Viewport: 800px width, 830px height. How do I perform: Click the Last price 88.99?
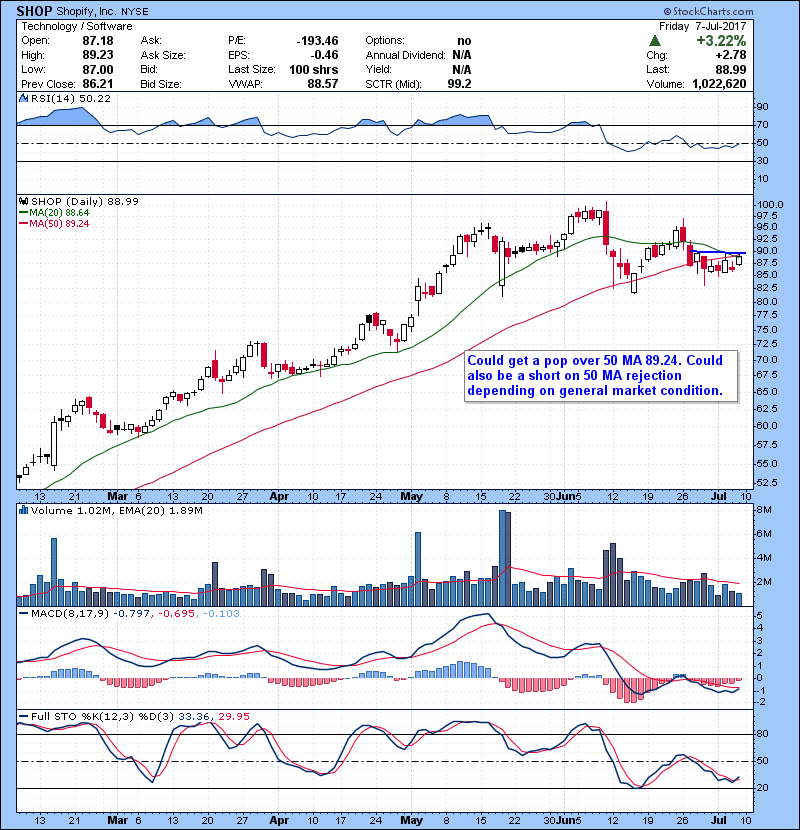click(731, 69)
